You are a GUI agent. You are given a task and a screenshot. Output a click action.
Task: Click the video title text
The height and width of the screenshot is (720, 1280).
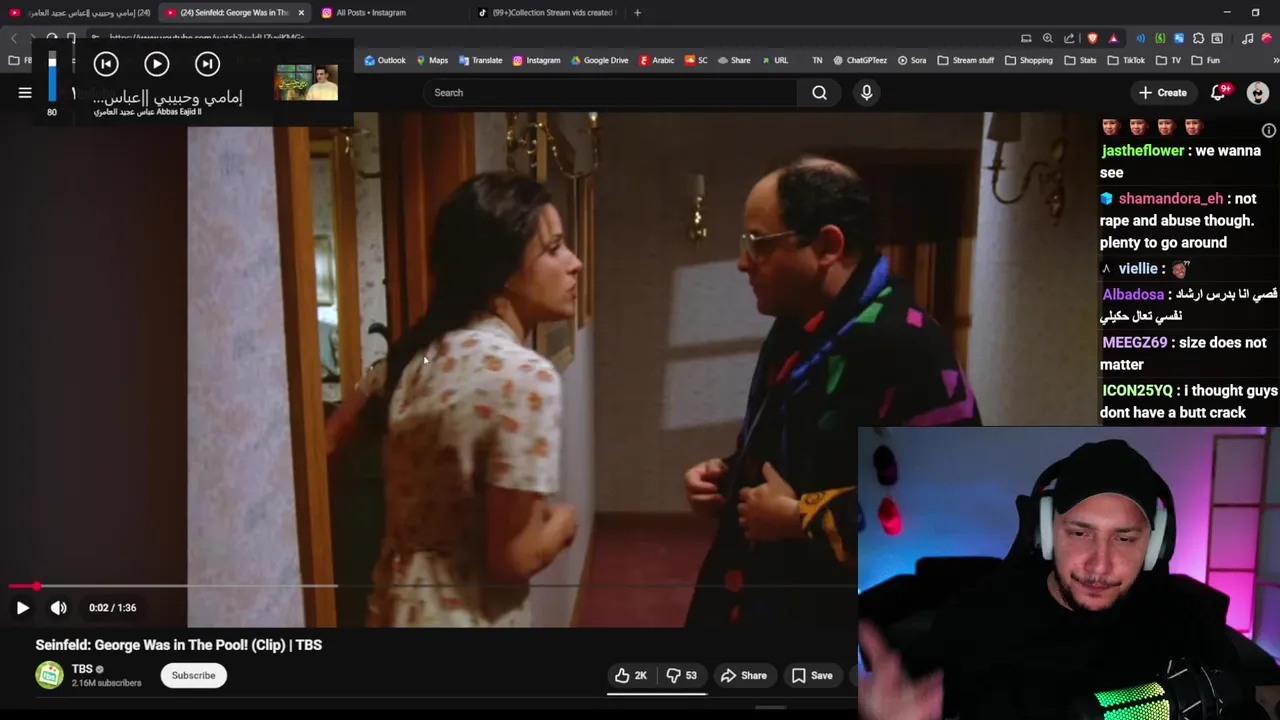(179, 645)
